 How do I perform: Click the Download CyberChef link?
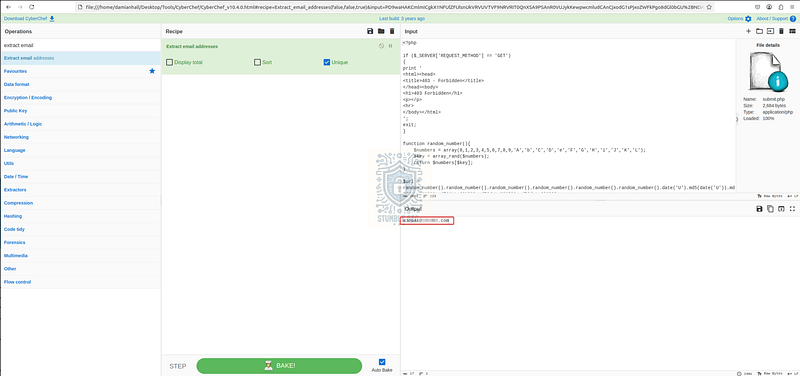coord(26,19)
